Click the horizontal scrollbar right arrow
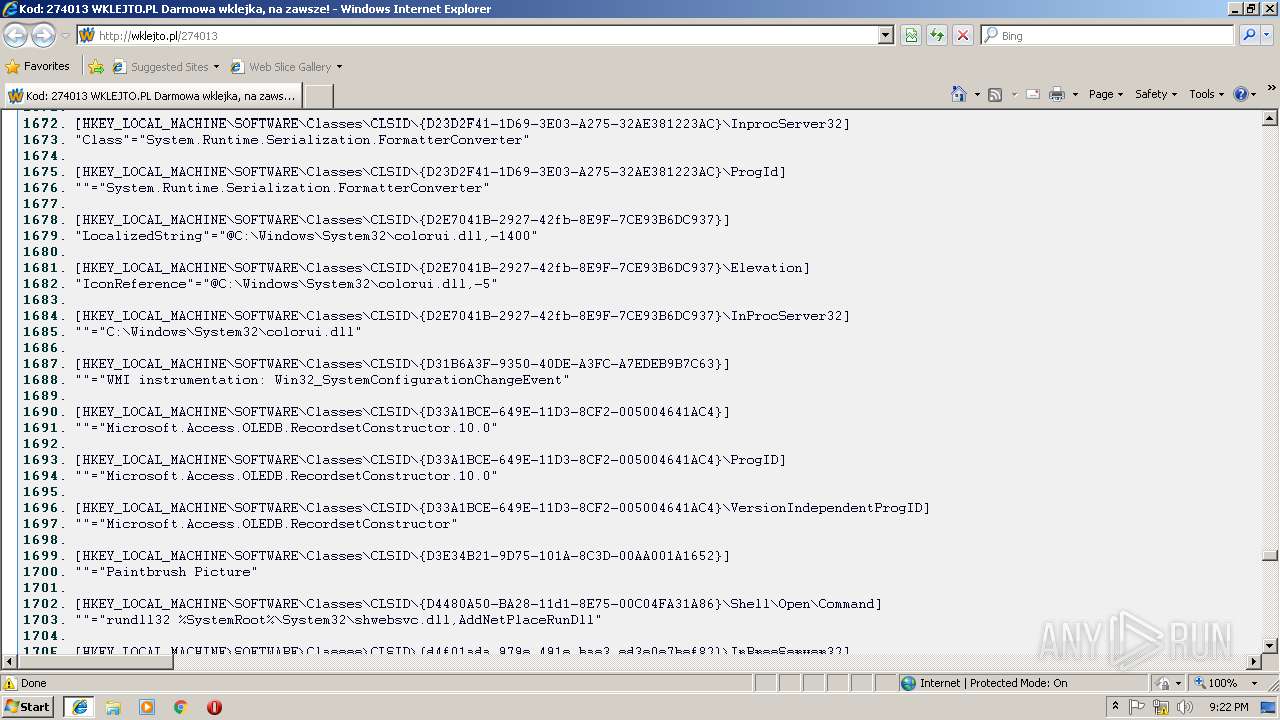The height and width of the screenshot is (720, 1280). click(x=1254, y=662)
